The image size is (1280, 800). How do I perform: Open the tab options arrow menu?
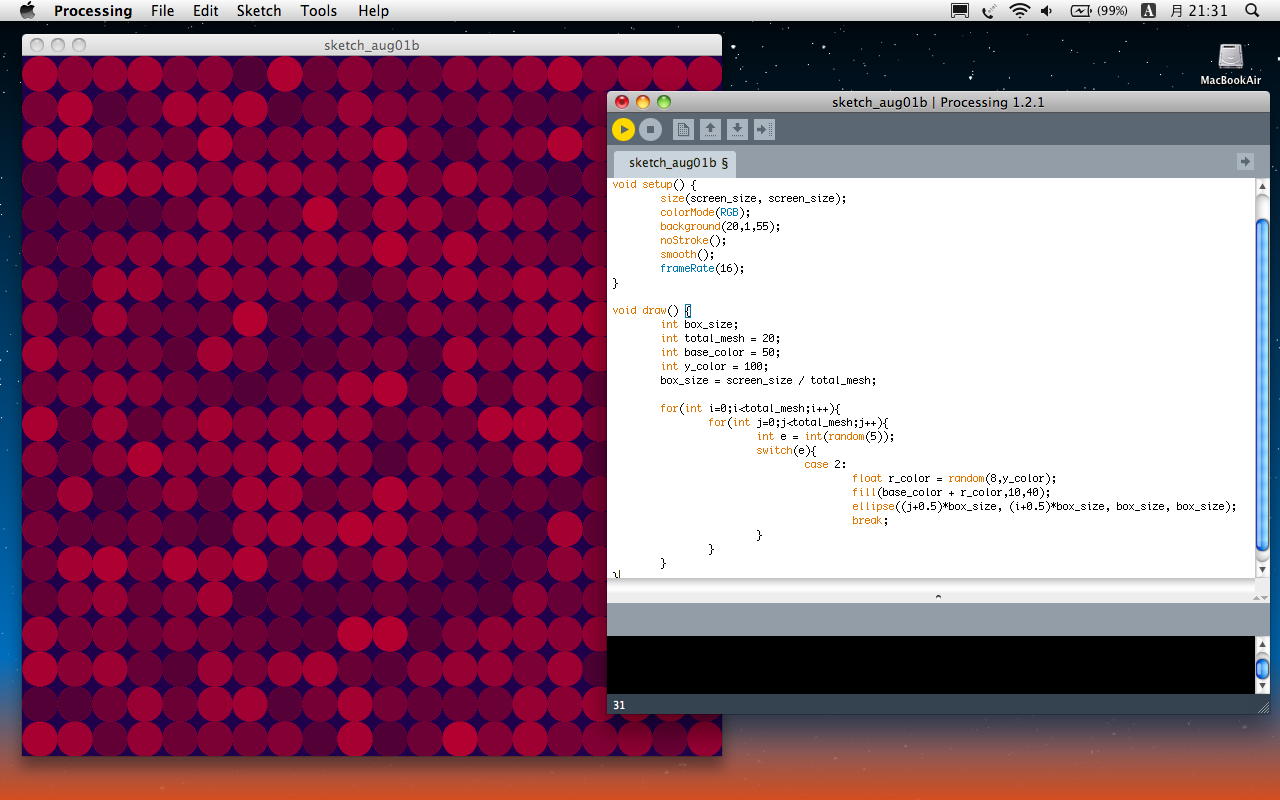pyautogui.click(x=1245, y=161)
